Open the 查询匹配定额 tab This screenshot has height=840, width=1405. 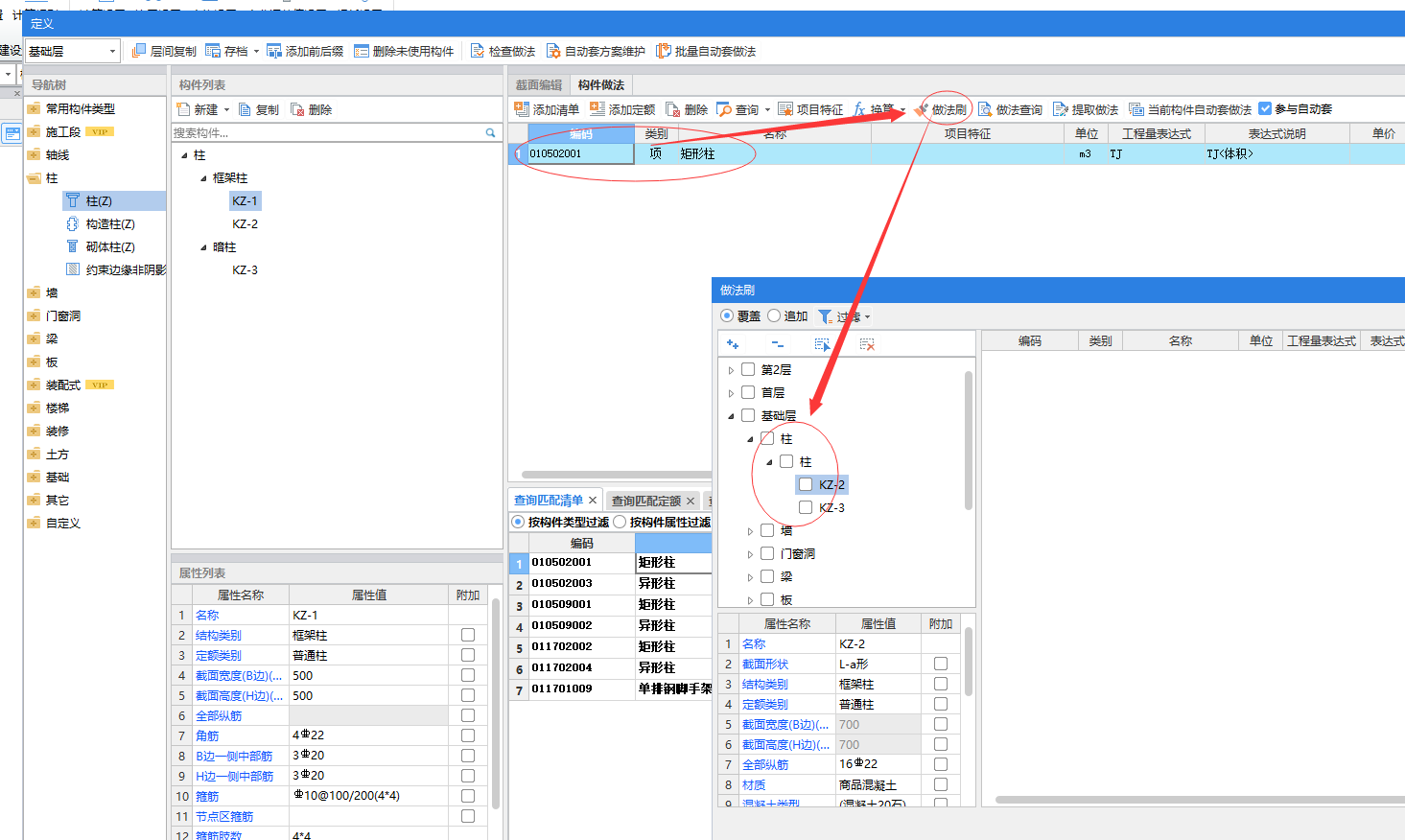[x=646, y=501]
